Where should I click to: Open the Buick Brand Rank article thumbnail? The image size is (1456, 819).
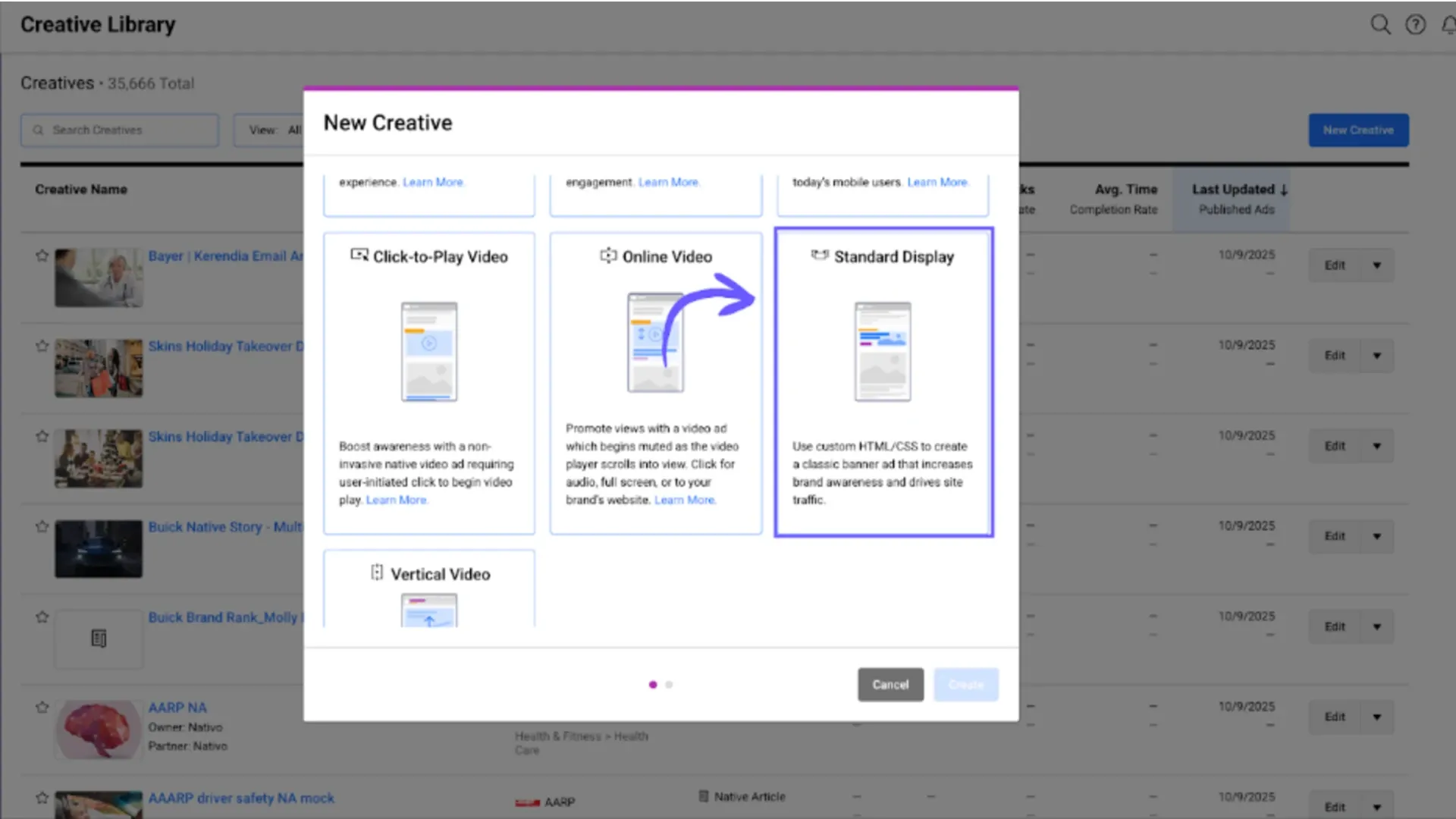click(x=99, y=639)
